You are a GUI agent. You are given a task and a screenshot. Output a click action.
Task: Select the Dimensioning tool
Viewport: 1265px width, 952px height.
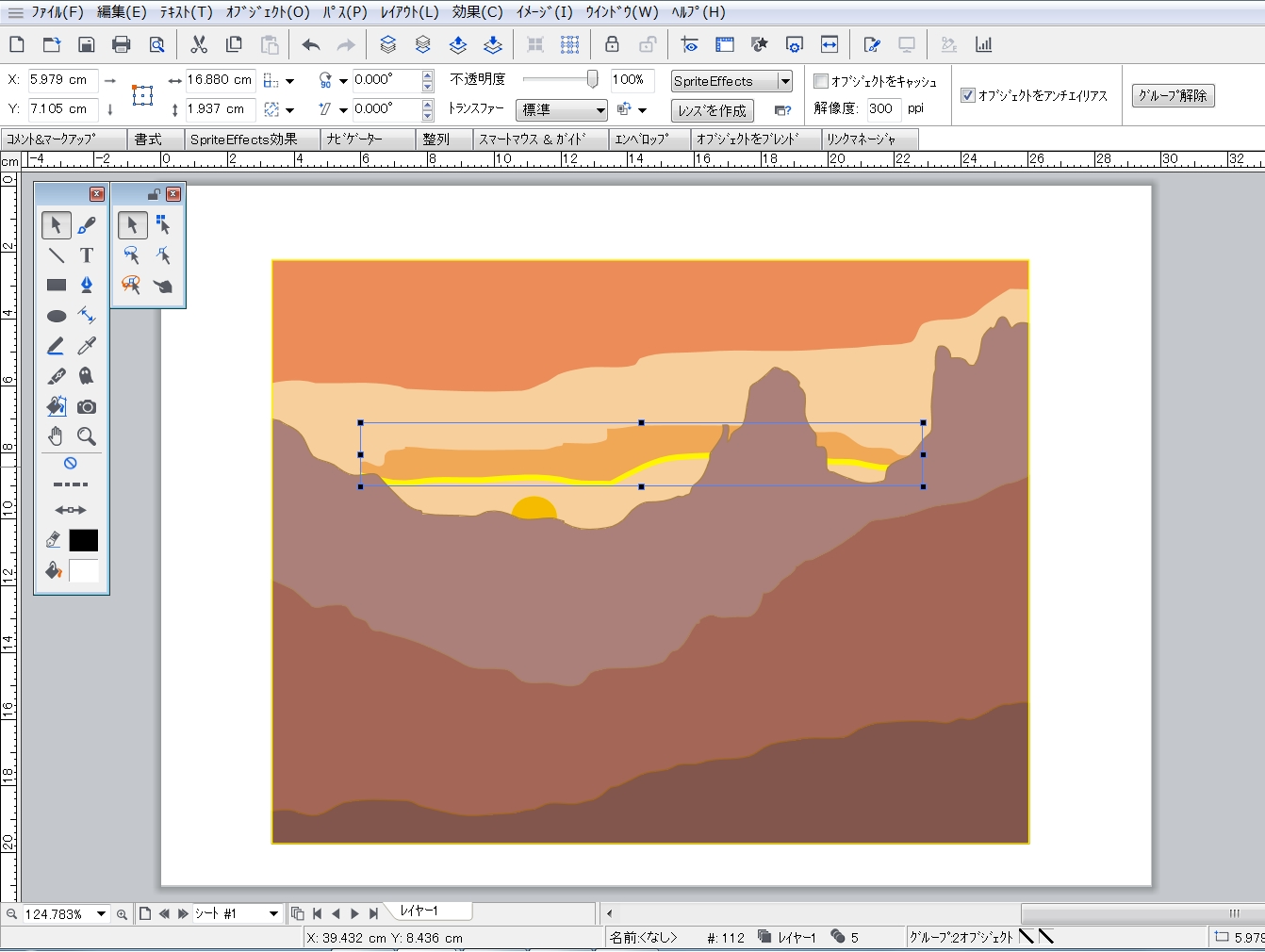pos(87,316)
